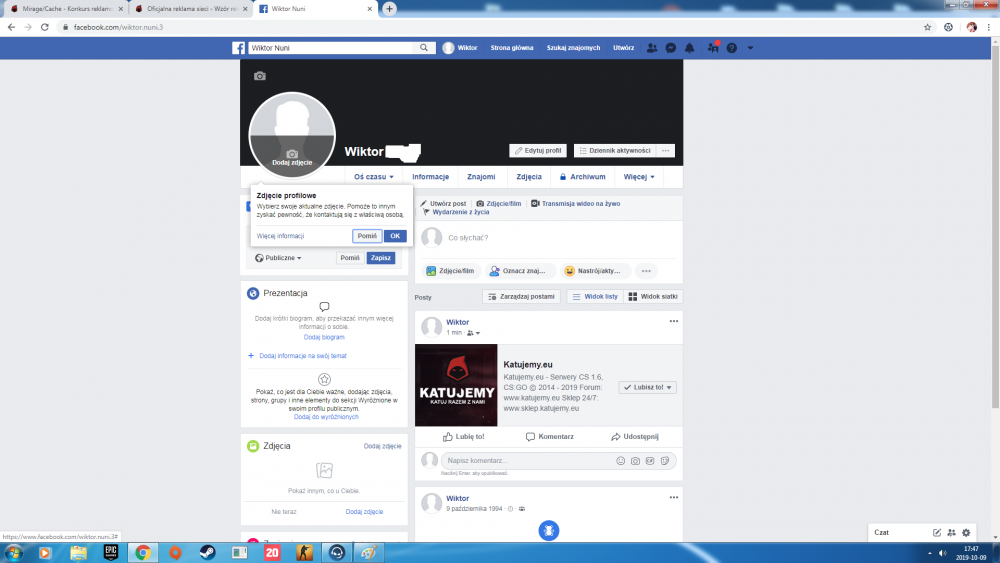
Task: Open Zdjęcia profile tab
Action: click(529, 177)
